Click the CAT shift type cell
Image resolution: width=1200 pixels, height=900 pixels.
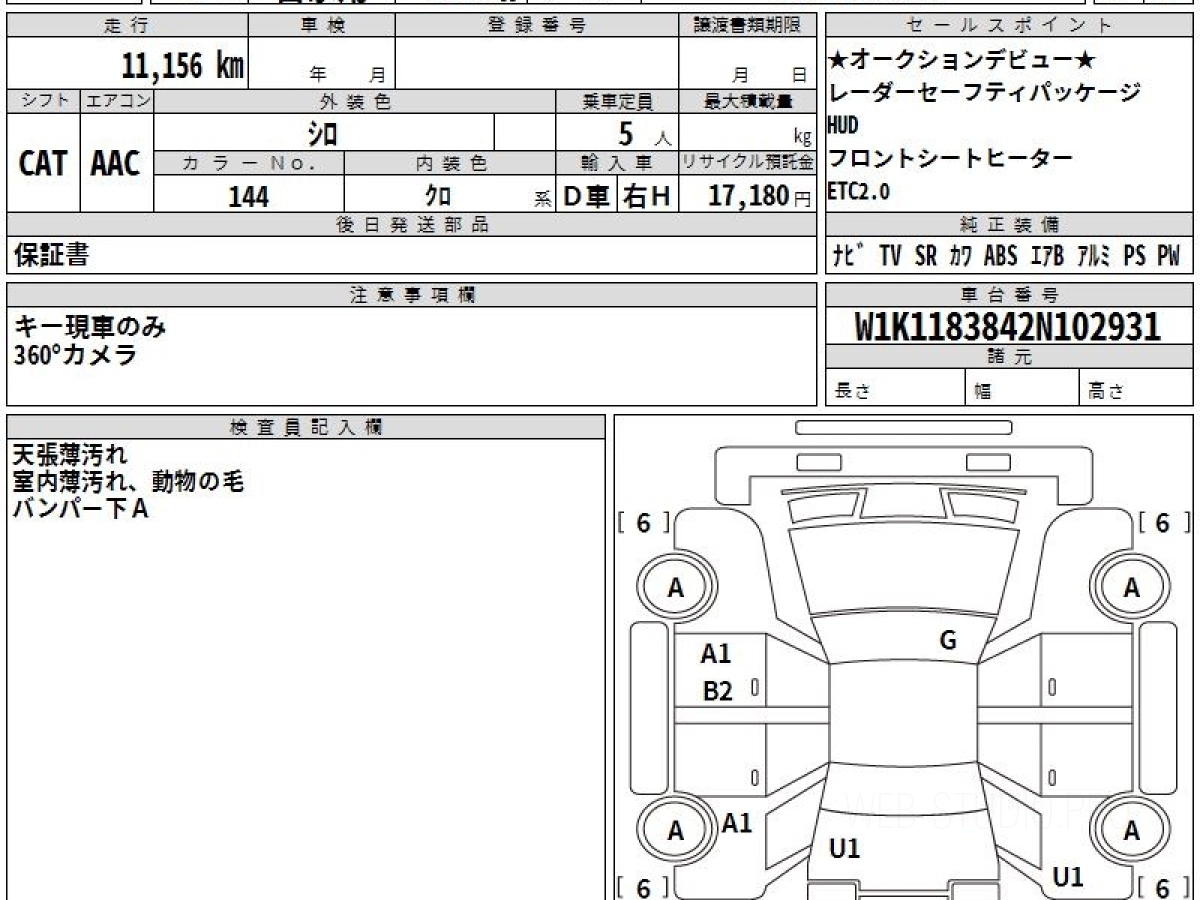click(43, 164)
